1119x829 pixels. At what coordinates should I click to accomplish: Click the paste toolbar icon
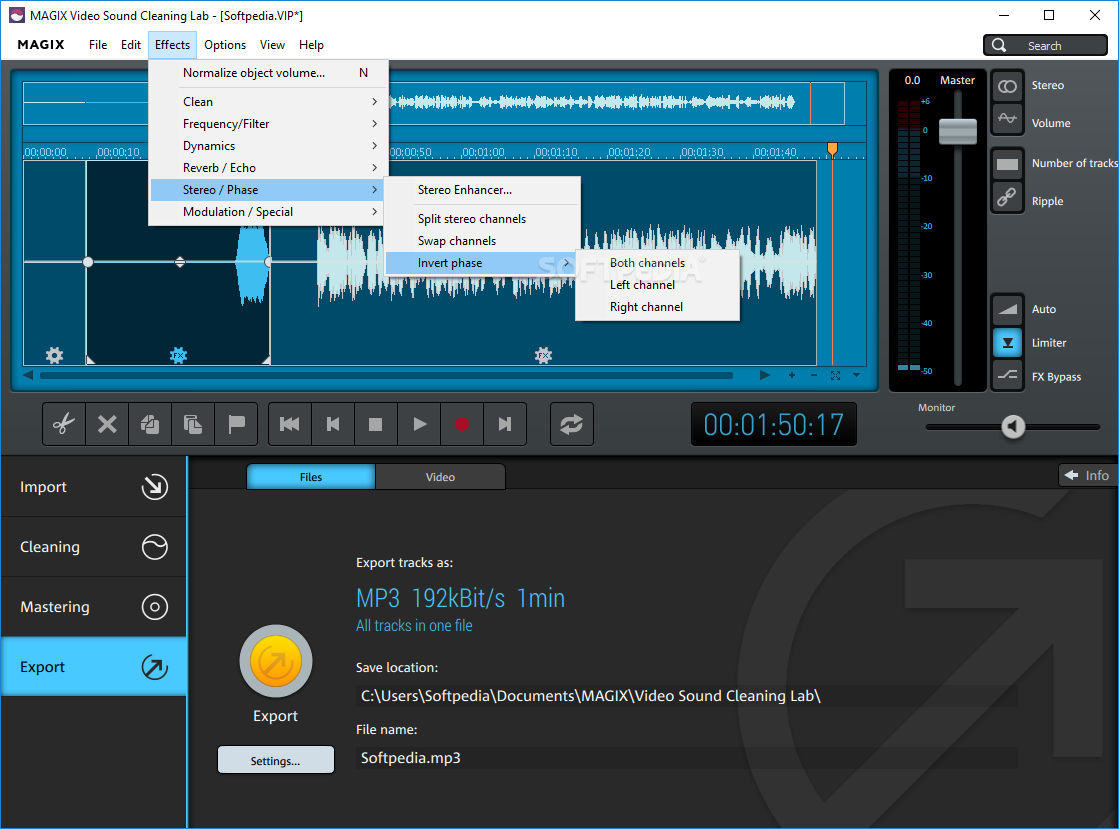[x=193, y=424]
